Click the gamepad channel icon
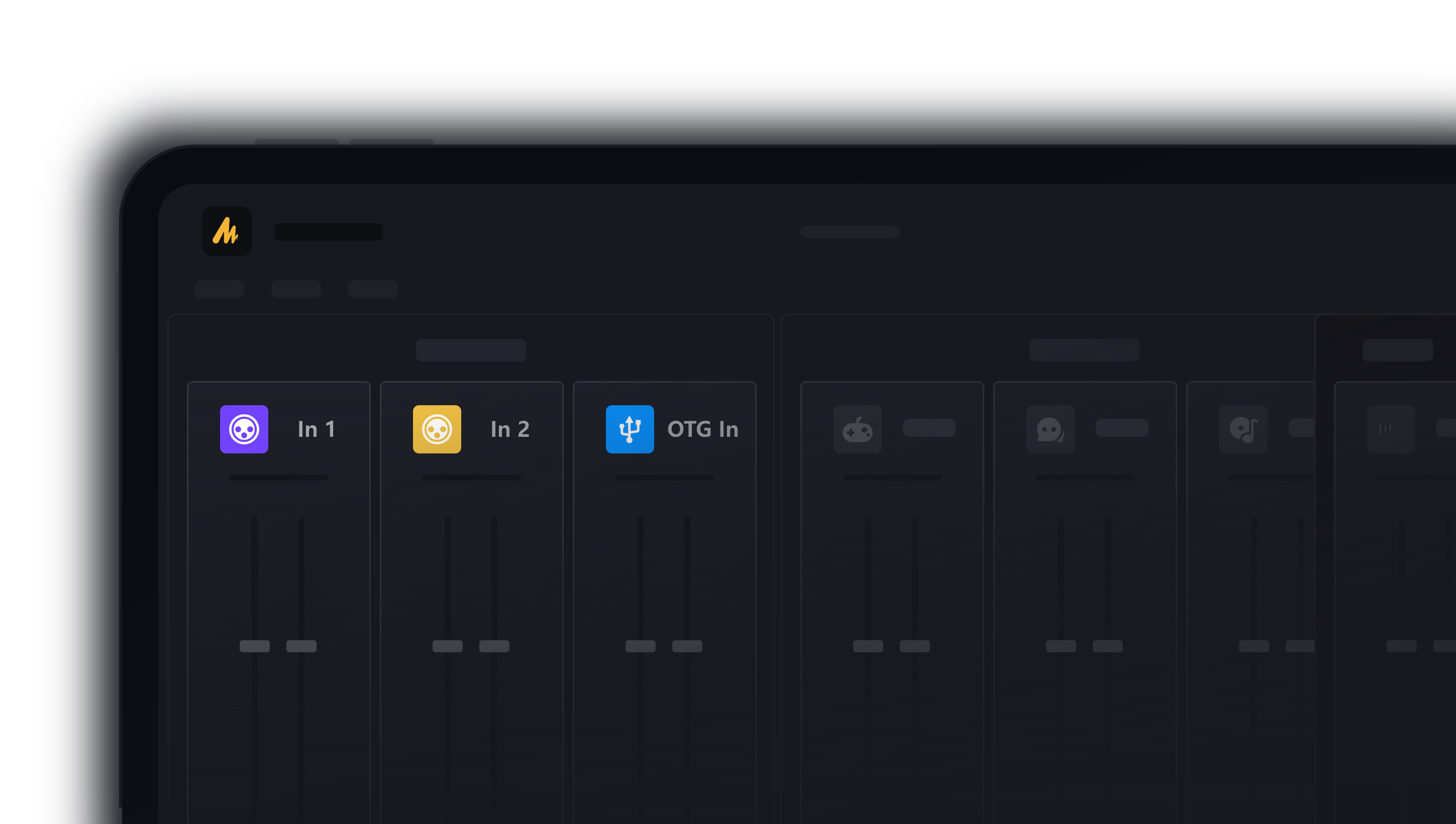1456x824 pixels. tap(857, 429)
